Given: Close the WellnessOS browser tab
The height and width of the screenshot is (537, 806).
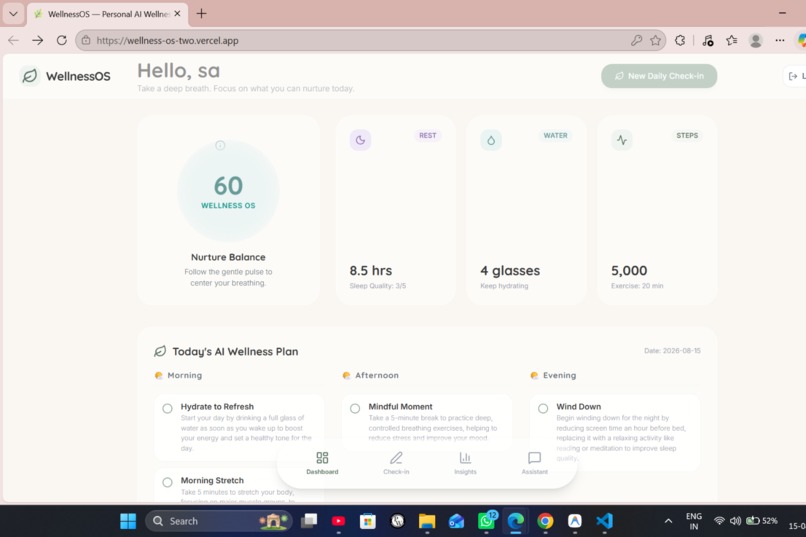Looking at the screenshot, I should tap(177, 14).
